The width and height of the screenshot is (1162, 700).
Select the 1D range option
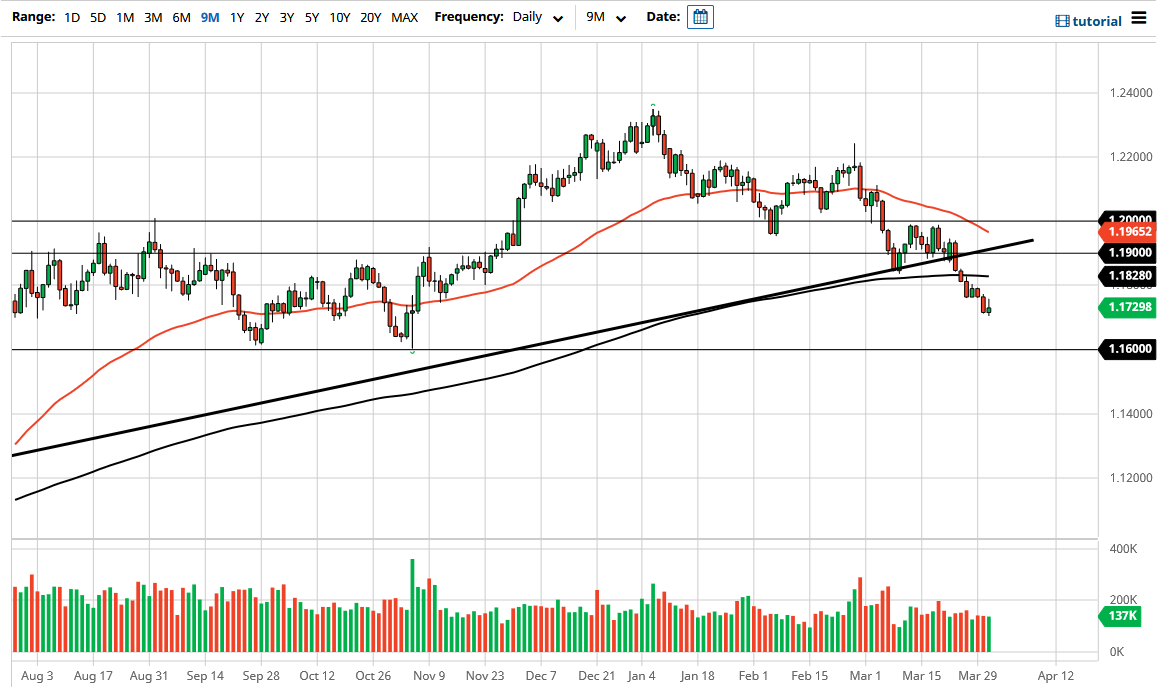point(71,17)
